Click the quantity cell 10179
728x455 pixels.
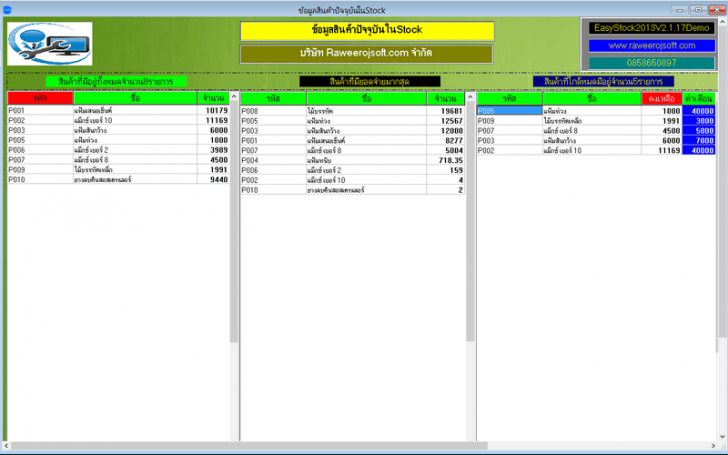[x=214, y=110]
